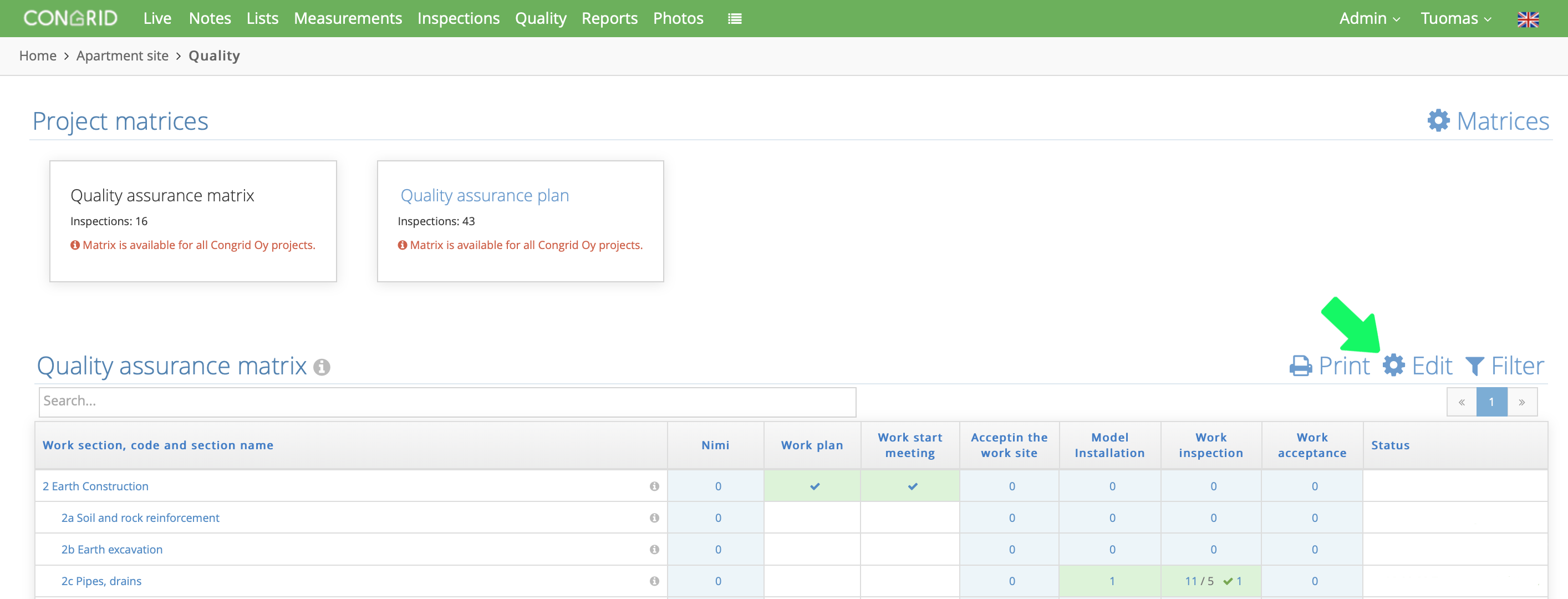Click the Nimi column header
This screenshot has width=1568, height=599.
715,445
